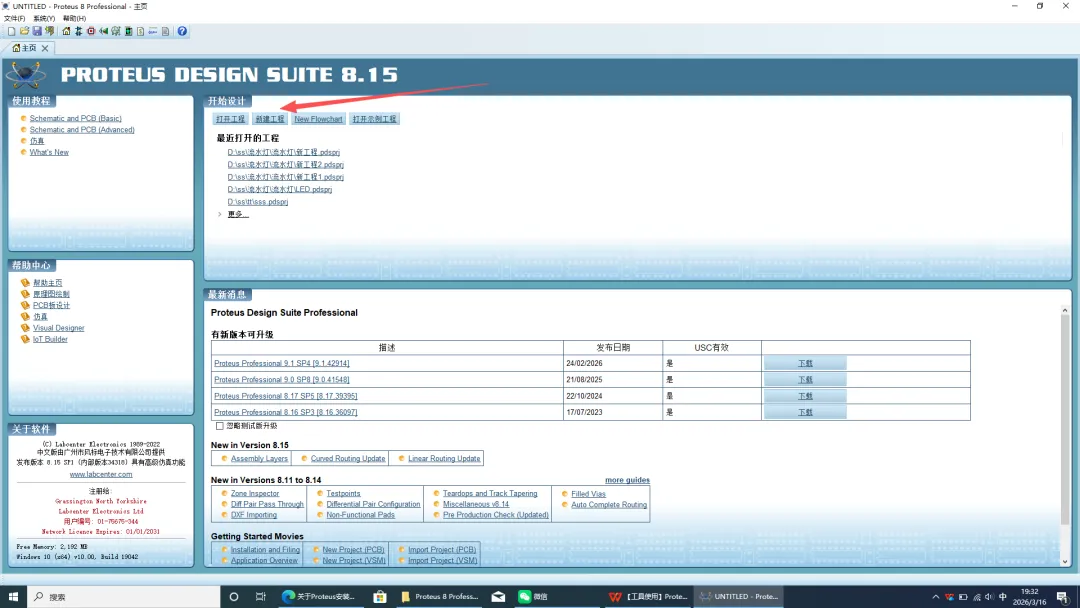Toggle 忽略测试版升级 checkbox
Image resolution: width=1080 pixels, height=608 pixels.
tap(220, 426)
